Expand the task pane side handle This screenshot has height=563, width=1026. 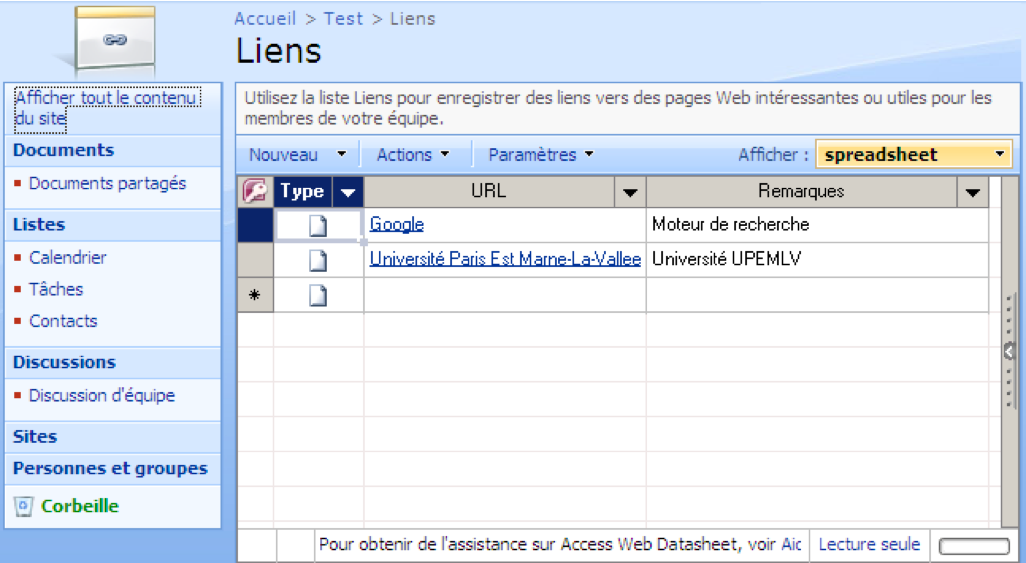click(1009, 351)
